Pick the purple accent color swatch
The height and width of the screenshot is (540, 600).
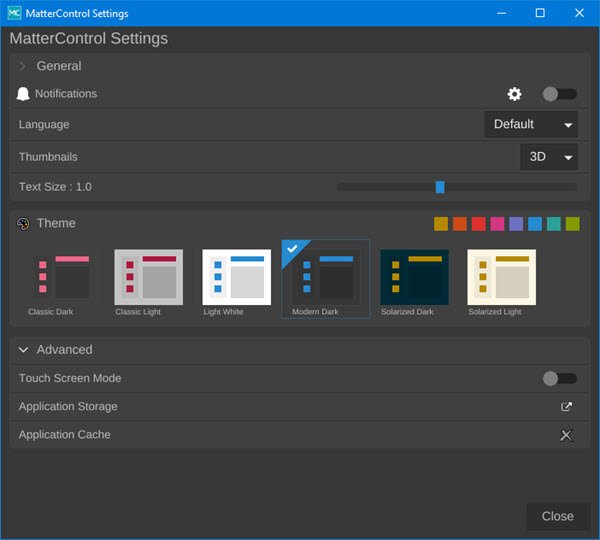[516, 224]
